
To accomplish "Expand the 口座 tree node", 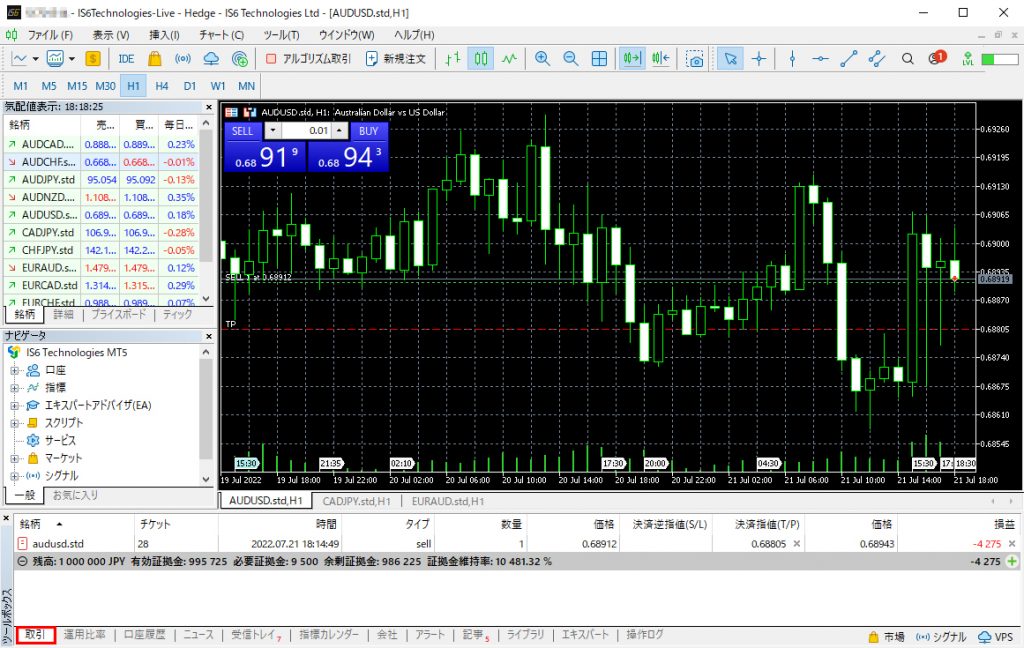I will point(14,370).
